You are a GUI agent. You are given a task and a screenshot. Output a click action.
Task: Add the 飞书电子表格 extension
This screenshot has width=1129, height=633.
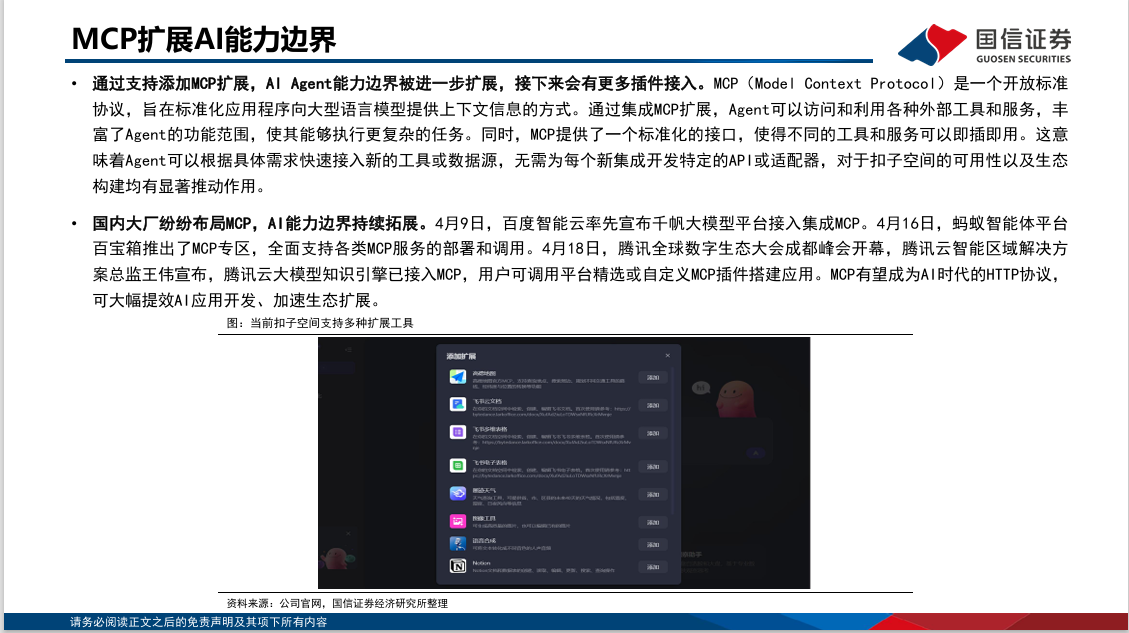[x=653, y=467]
